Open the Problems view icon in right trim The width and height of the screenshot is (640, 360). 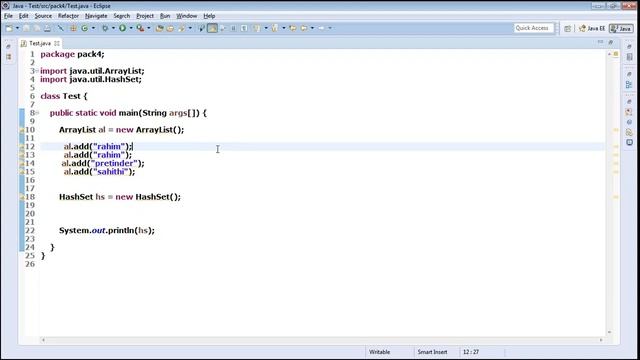tap(629, 111)
